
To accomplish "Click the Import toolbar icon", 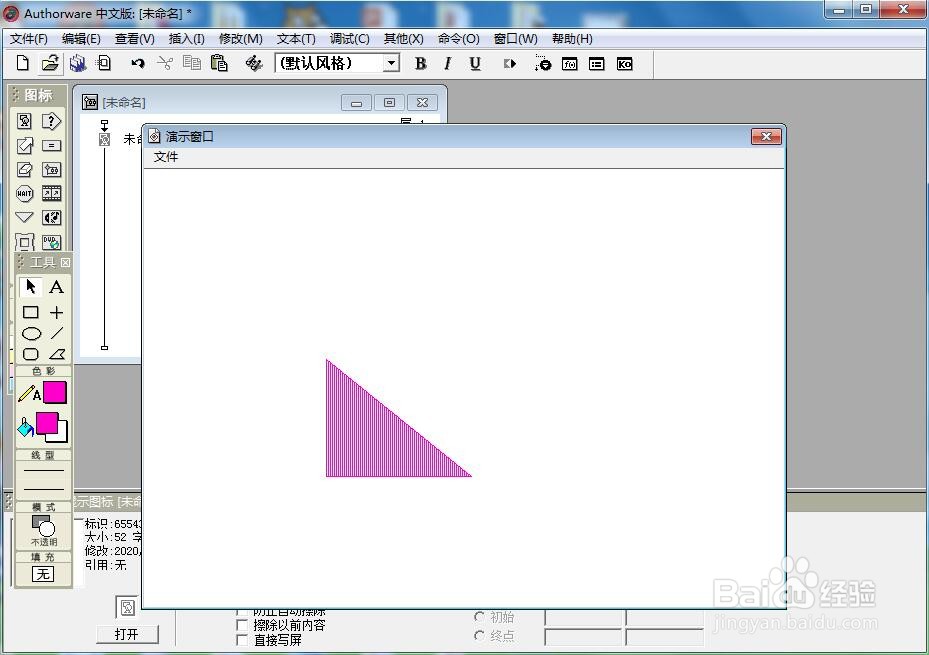I will click(x=104, y=63).
